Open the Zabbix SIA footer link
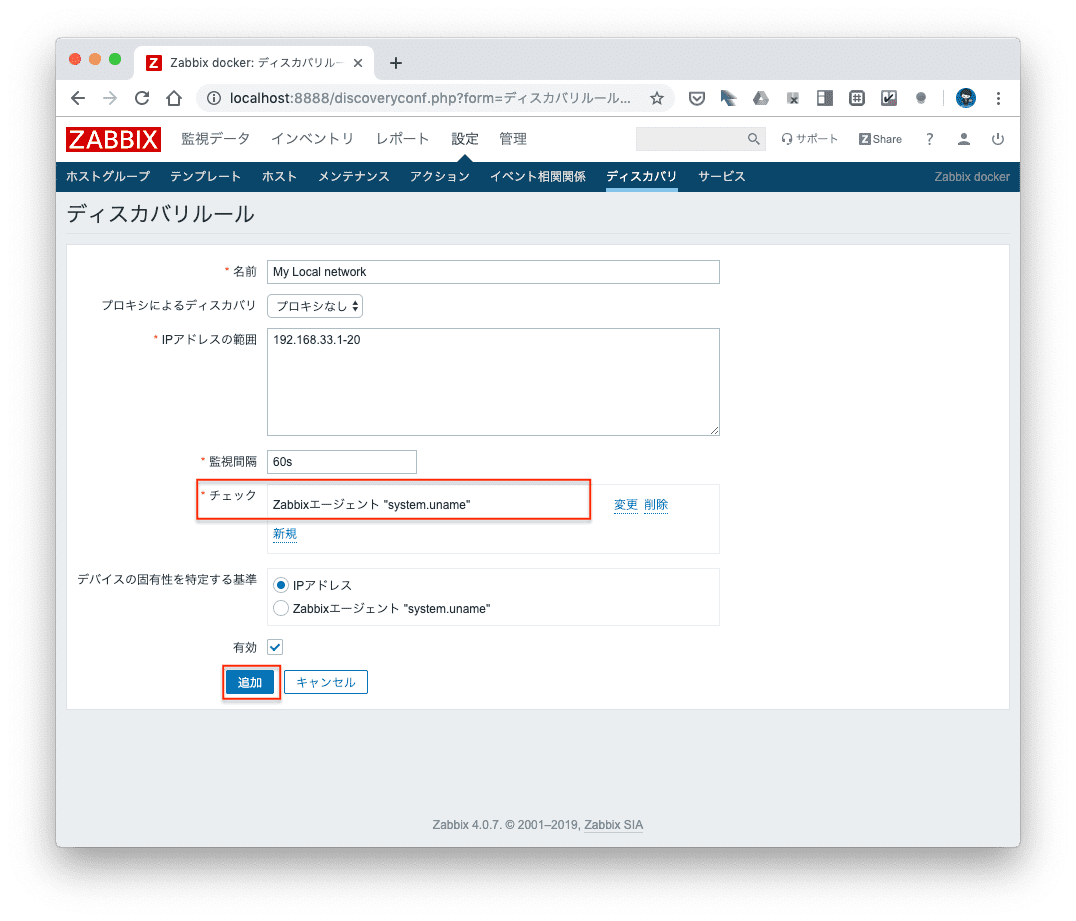This screenshot has width=1076, height=921. point(613,825)
